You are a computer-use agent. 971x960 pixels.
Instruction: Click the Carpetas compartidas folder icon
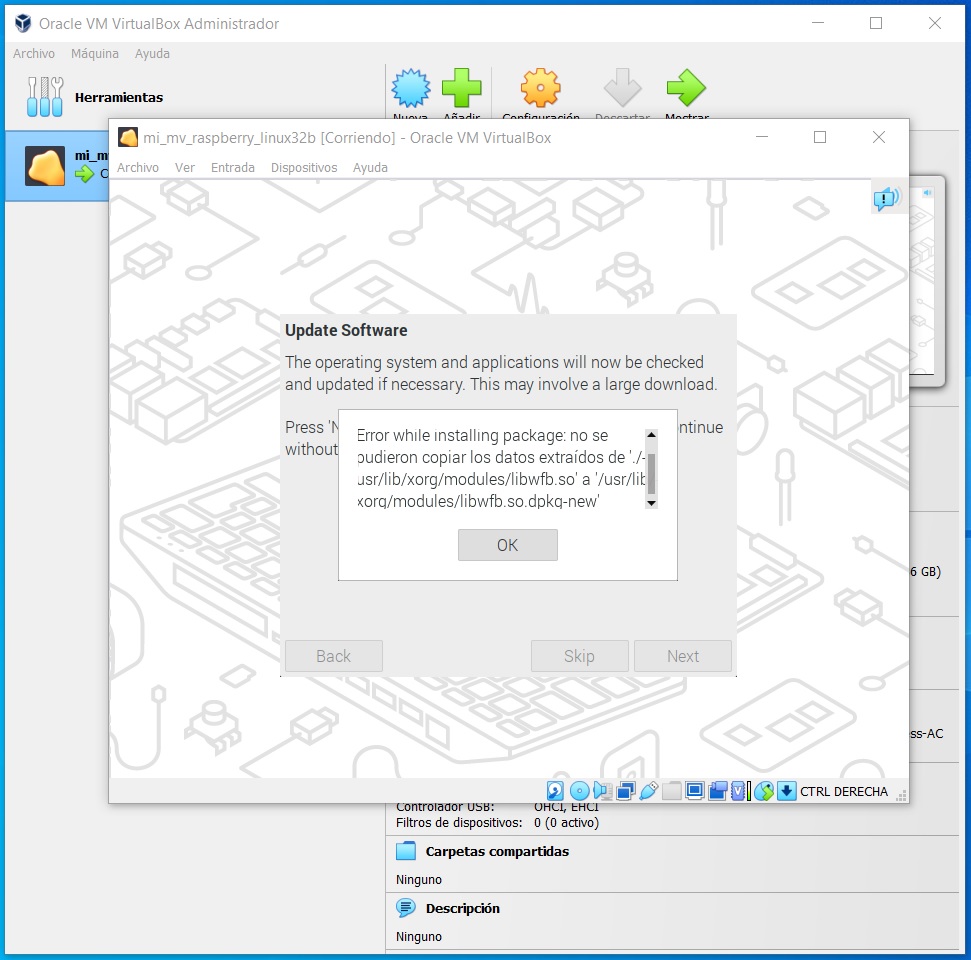pyautogui.click(x=406, y=851)
